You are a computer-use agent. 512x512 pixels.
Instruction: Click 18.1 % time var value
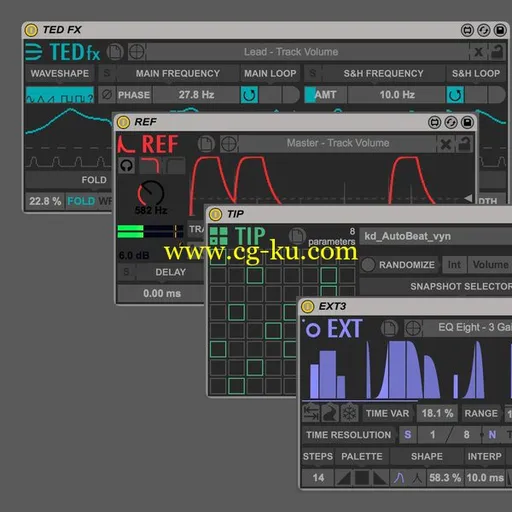click(437, 413)
